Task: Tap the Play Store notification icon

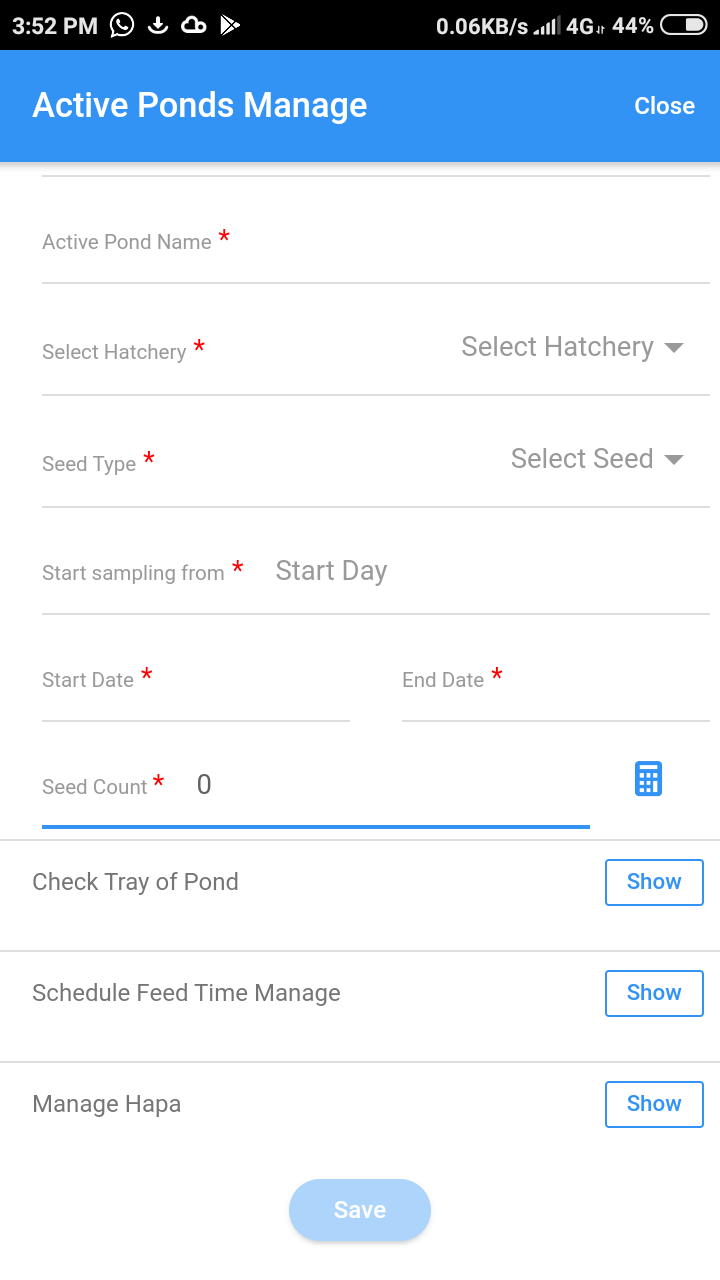Action: click(x=230, y=25)
